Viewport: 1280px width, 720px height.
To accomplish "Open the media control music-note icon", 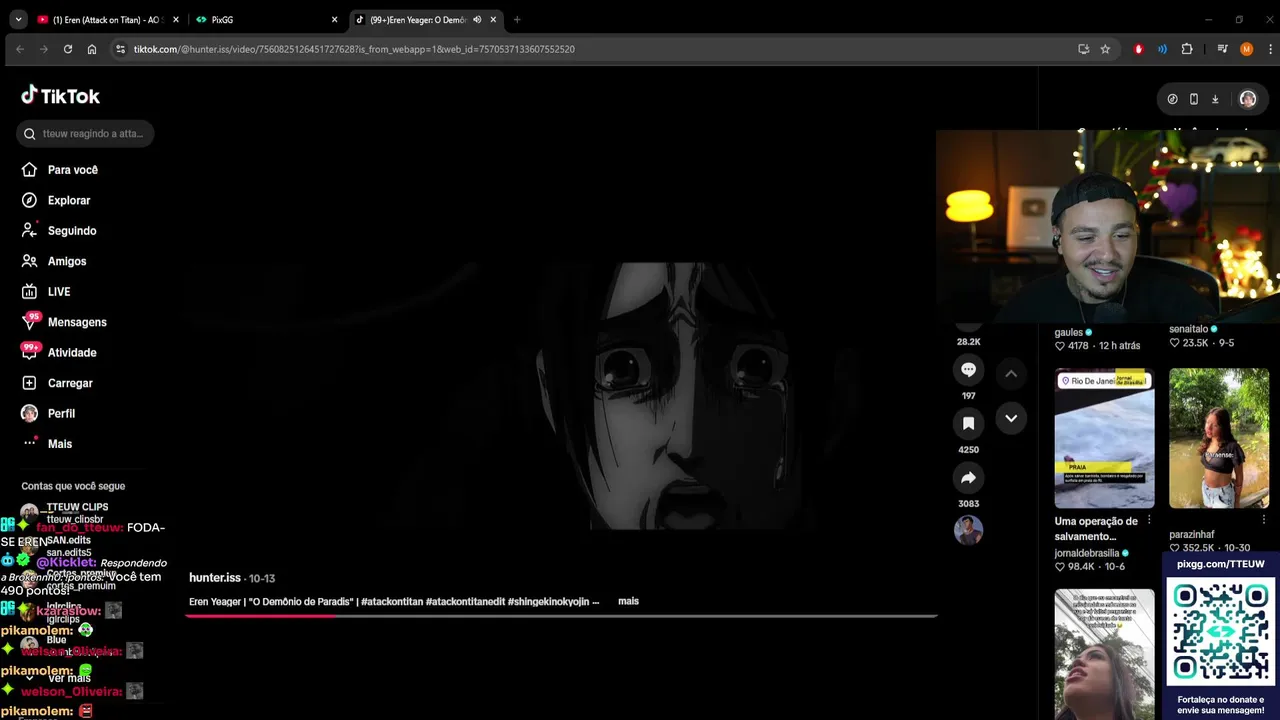I will pyautogui.click(x=1222, y=49).
